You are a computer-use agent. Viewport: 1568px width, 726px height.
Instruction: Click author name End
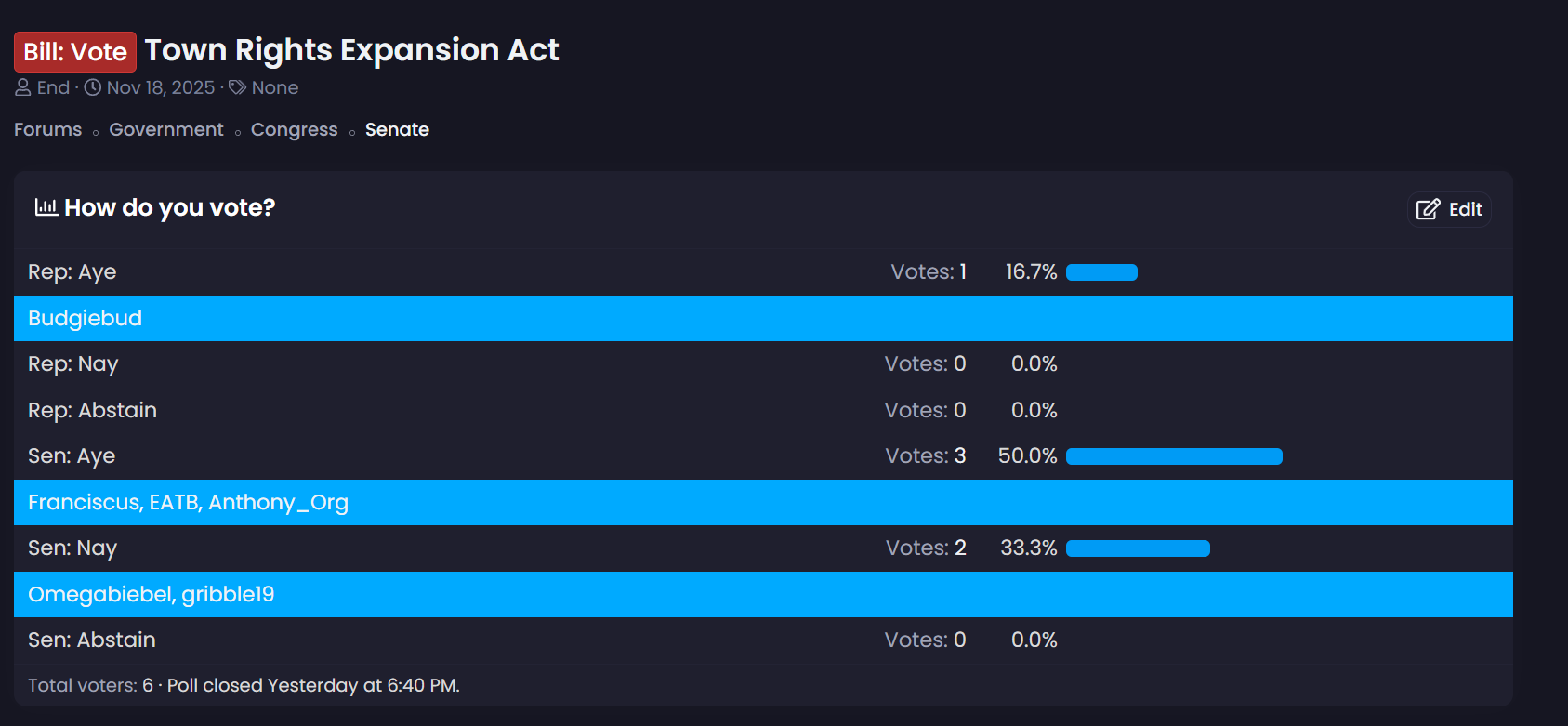(53, 87)
